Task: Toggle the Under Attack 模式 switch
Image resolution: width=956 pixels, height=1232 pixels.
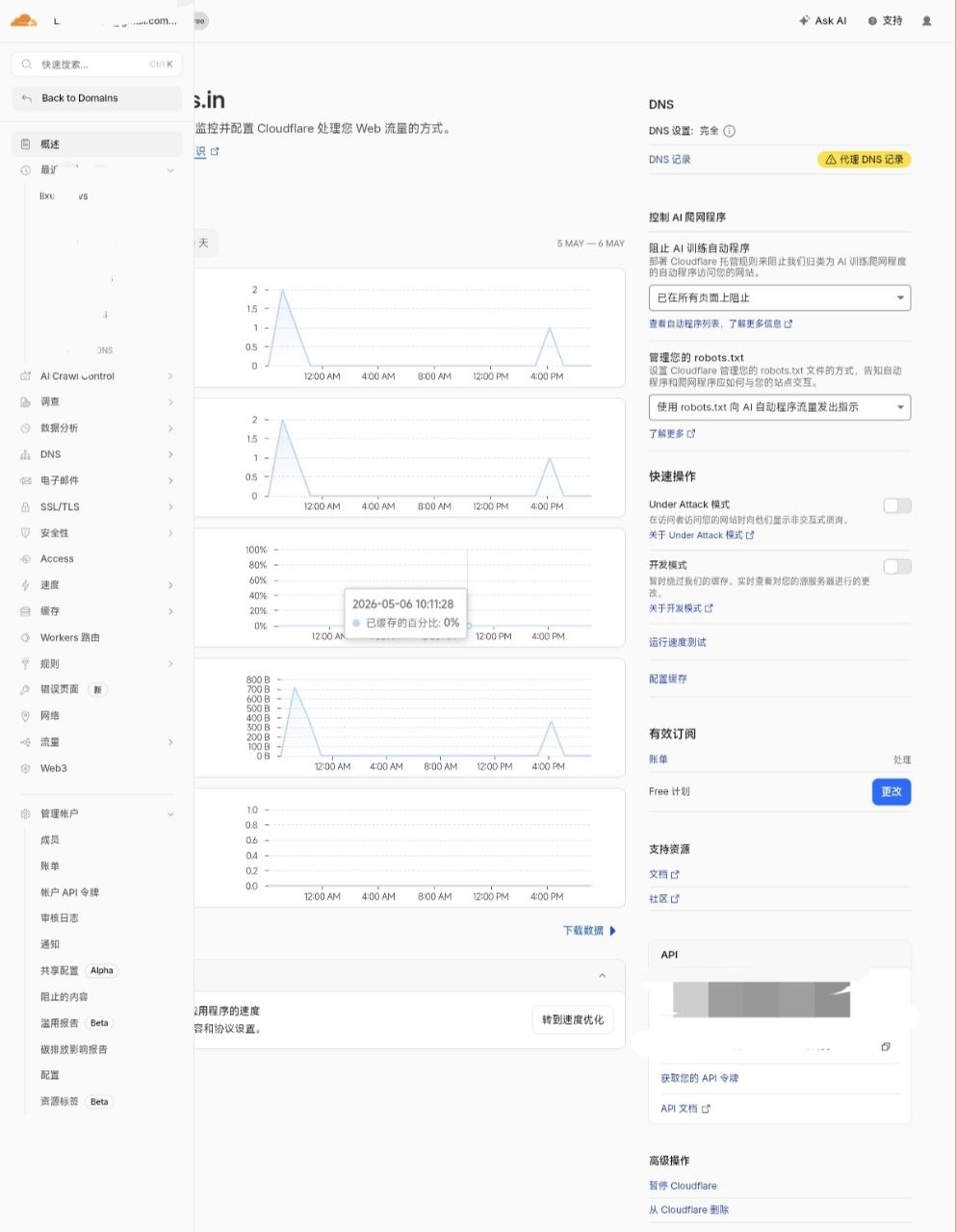Action: pos(897,505)
